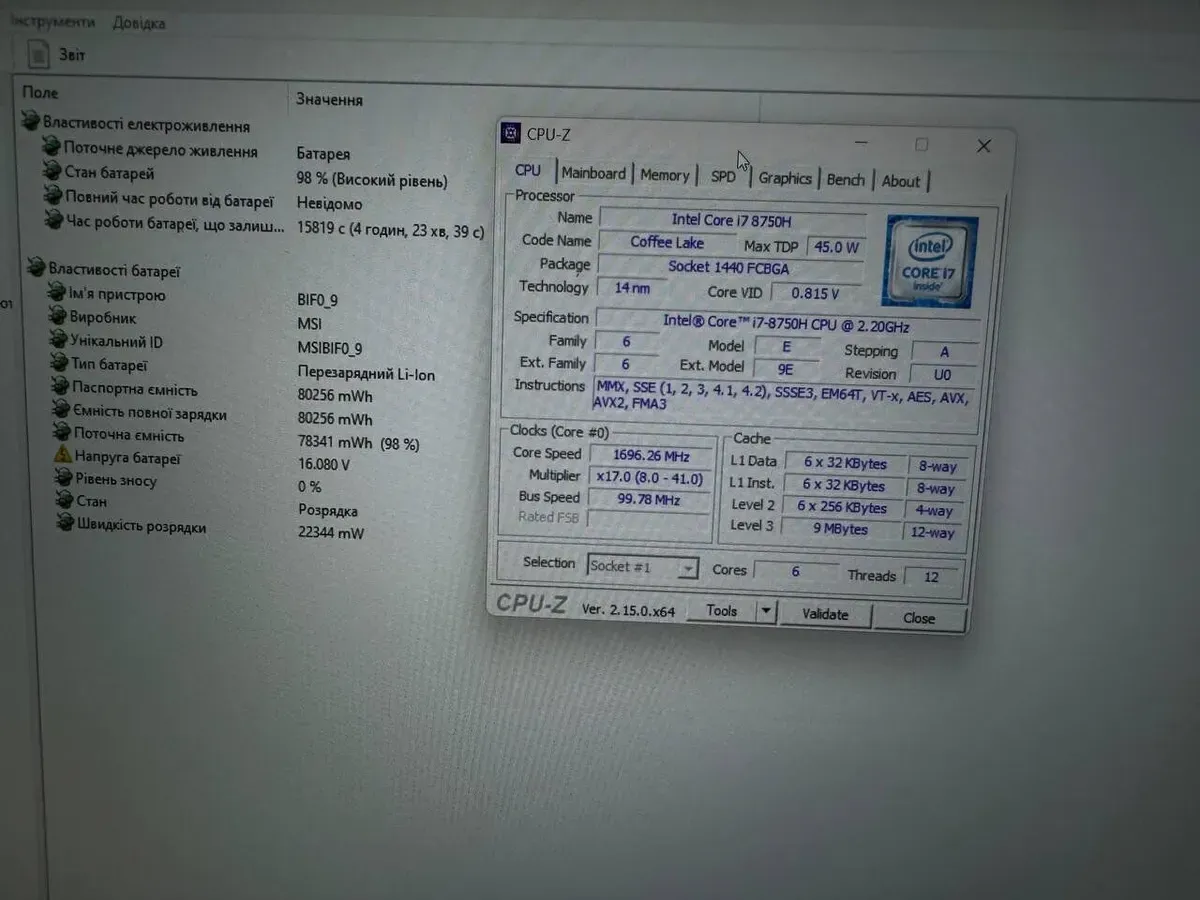Click the Значення column header
Screen dimensions: 1200x900
(329, 100)
